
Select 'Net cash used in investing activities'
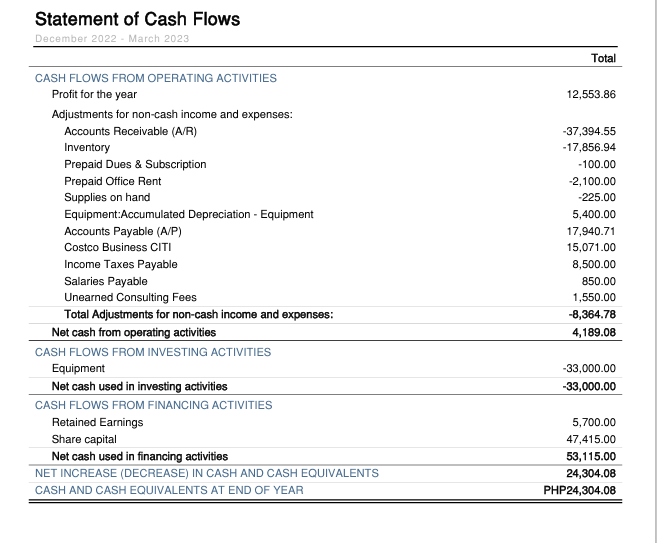click(140, 386)
